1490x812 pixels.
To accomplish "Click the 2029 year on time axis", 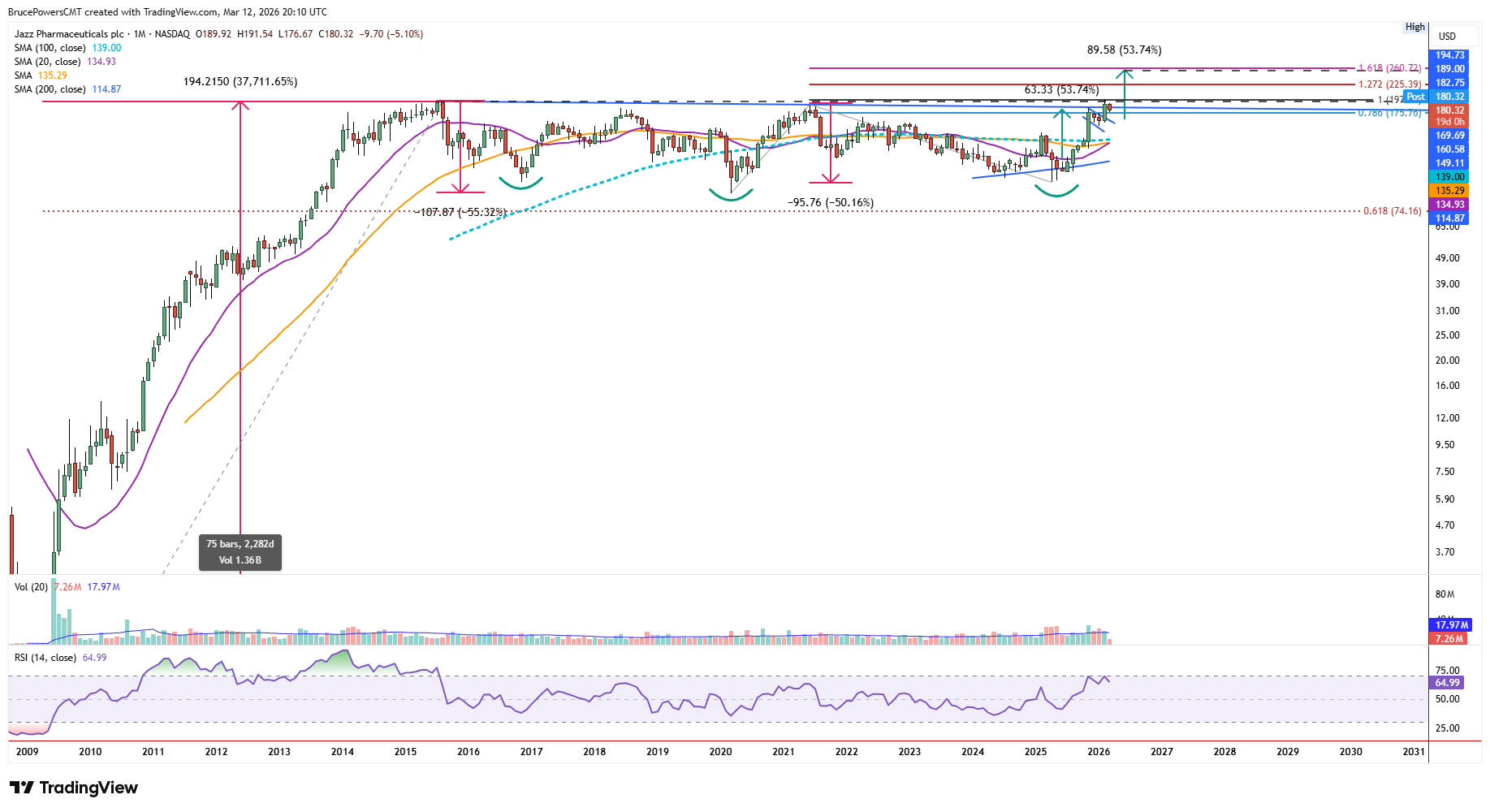I will point(1288,752).
